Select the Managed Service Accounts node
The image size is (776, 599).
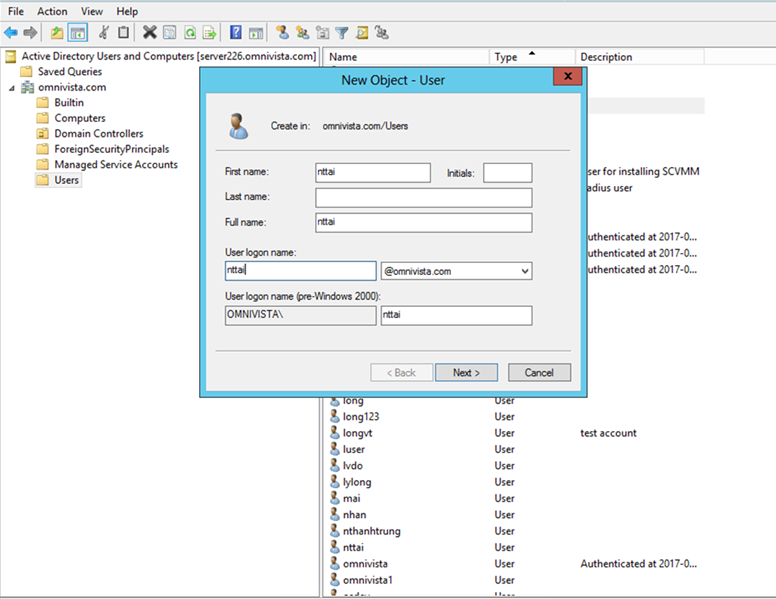(x=116, y=164)
